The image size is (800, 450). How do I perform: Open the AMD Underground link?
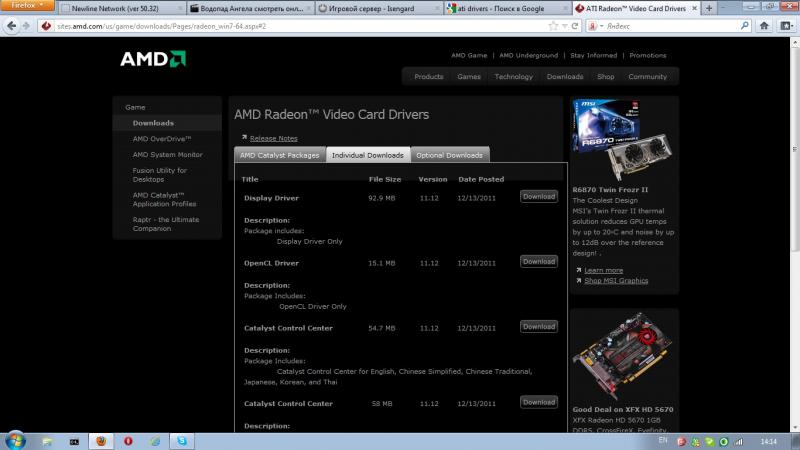(529, 55)
